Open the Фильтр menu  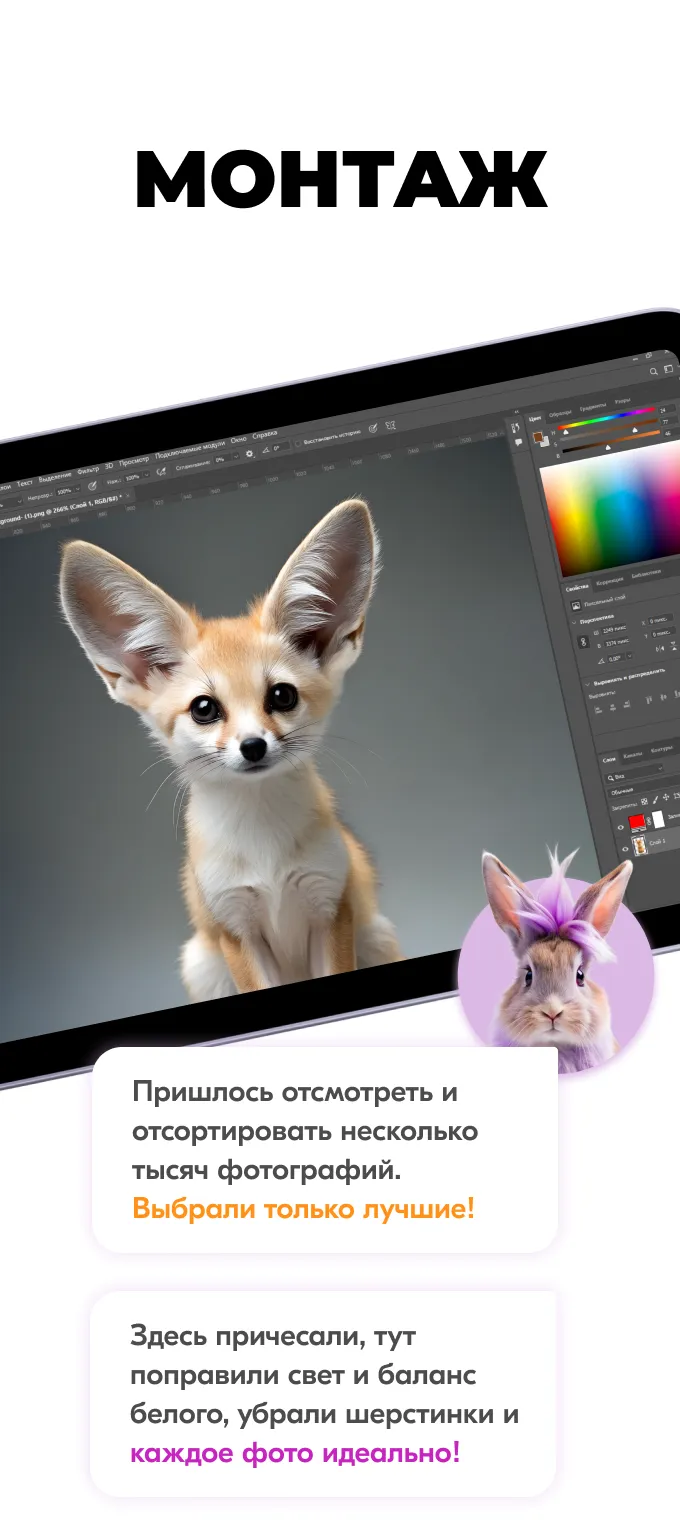pos(88,472)
